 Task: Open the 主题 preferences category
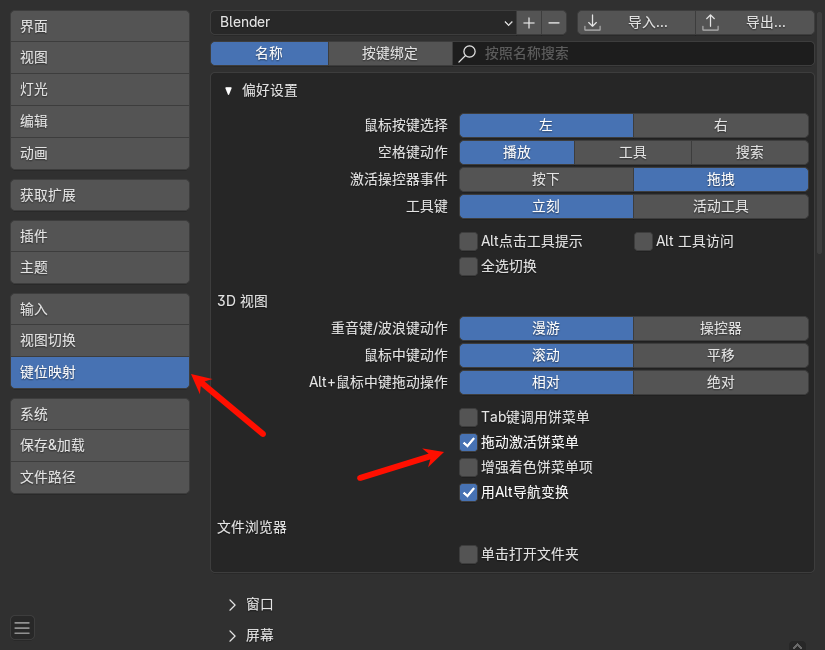click(x=99, y=267)
